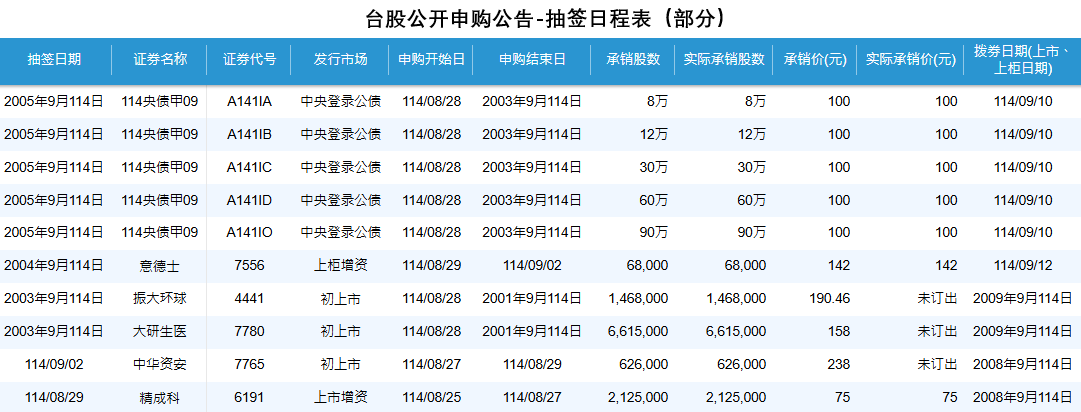Click start date 114/08/27 in 中华资安 row
Image resolution: width=1081 pixels, height=412 pixels.
tap(432, 364)
